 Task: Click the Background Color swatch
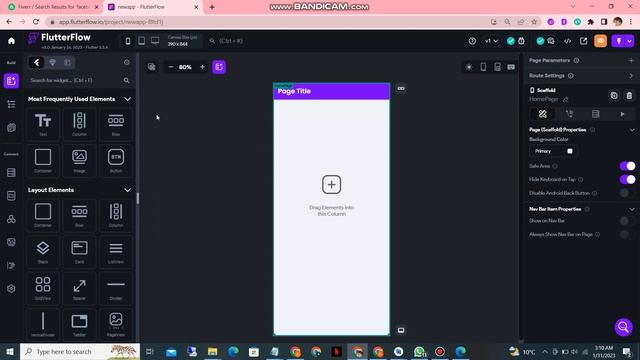click(x=570, y=151)
